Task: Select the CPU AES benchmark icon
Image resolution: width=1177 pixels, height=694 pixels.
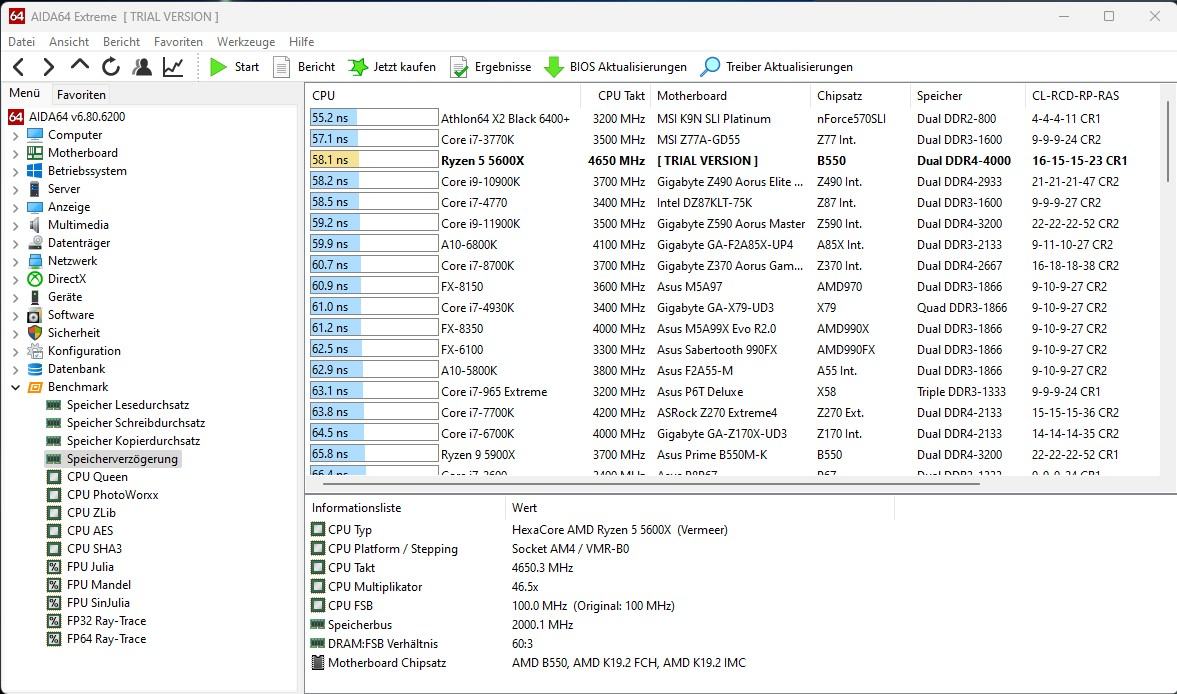Action: tap(53, 531)
